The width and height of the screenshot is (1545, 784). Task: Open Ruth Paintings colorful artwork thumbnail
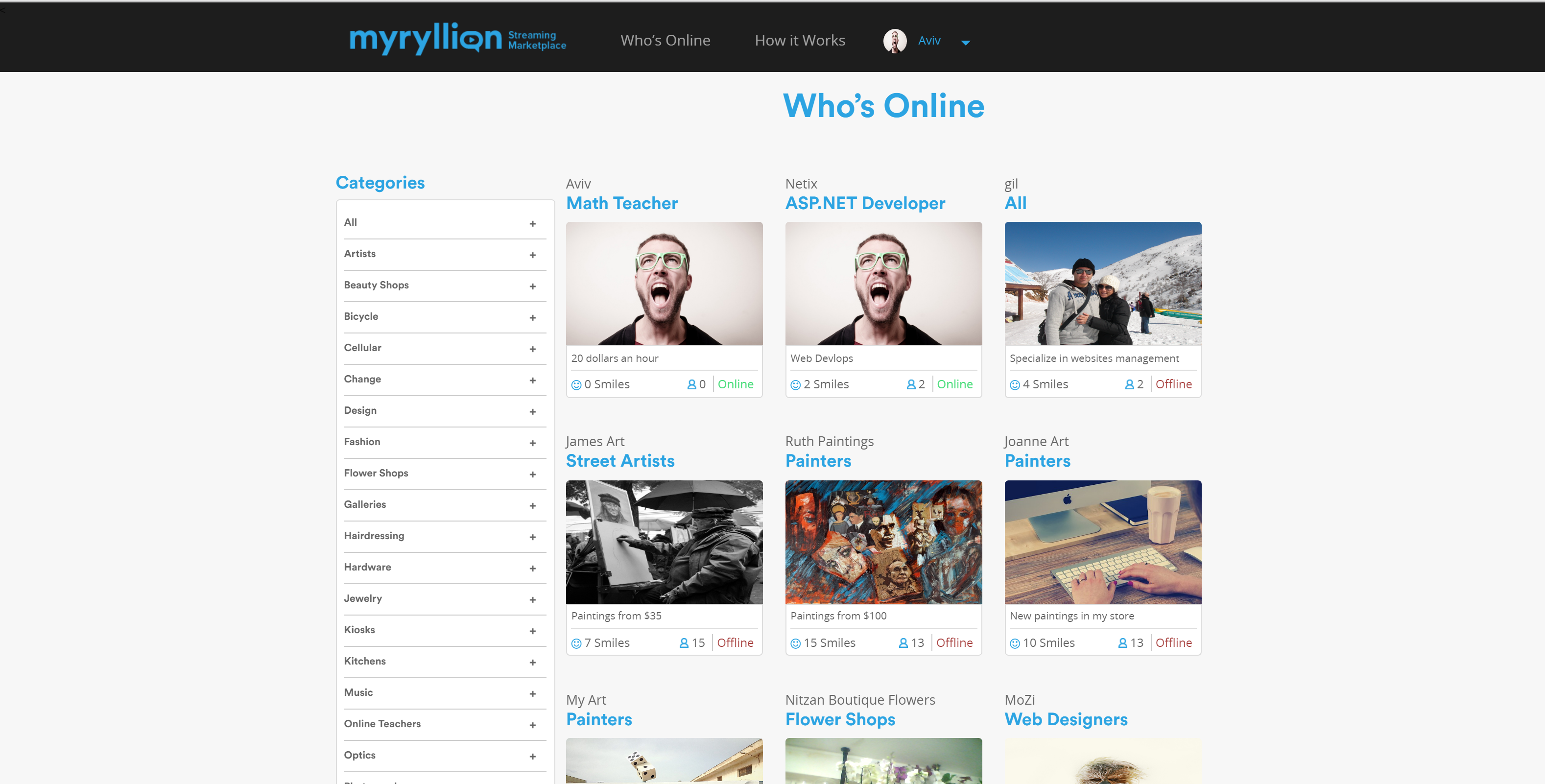(883, 542)
